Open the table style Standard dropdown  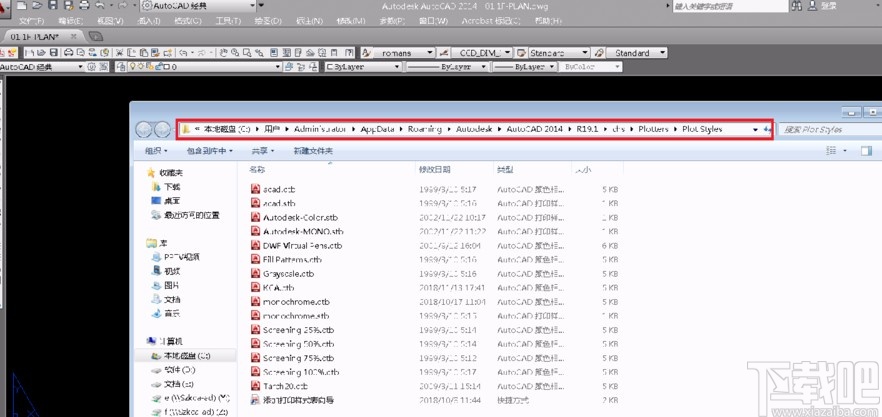click(586, 53)
